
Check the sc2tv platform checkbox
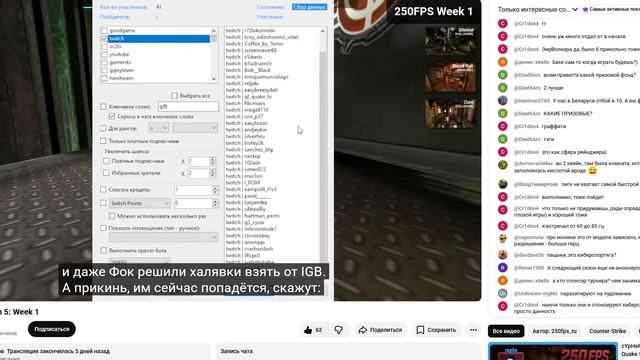click(x=104, y=47)
